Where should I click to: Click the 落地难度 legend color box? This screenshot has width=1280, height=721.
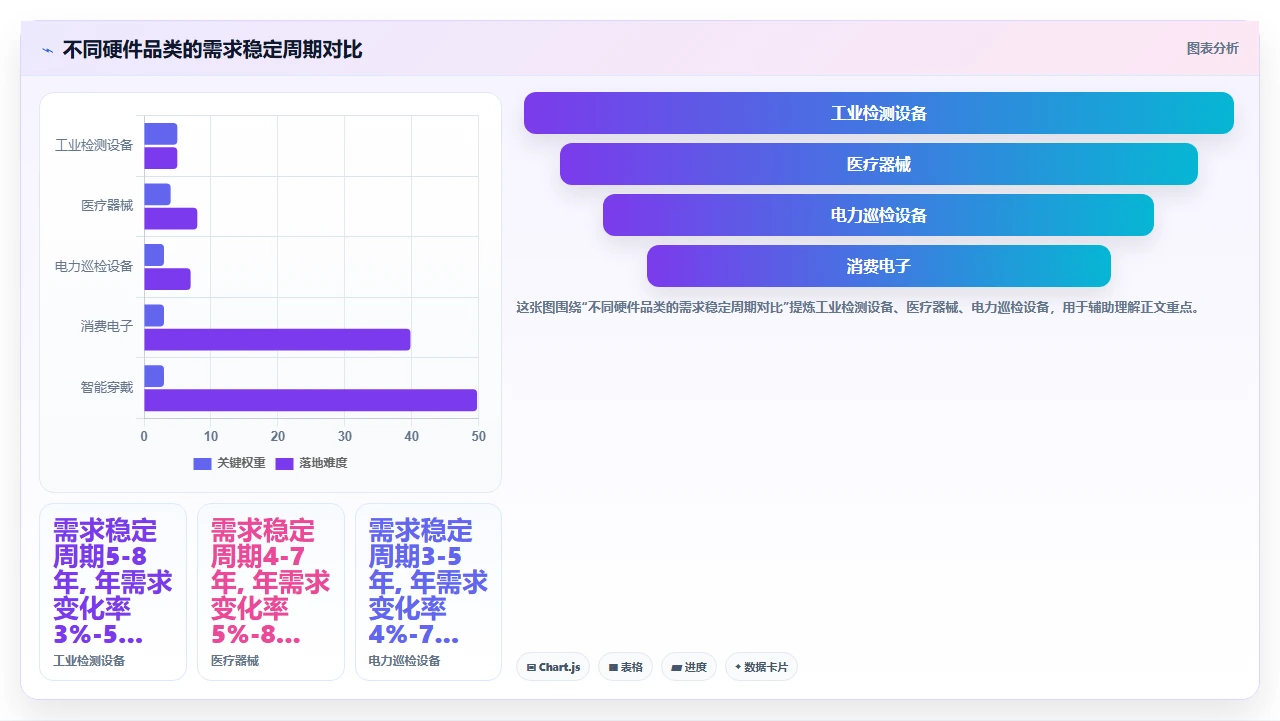284,463
